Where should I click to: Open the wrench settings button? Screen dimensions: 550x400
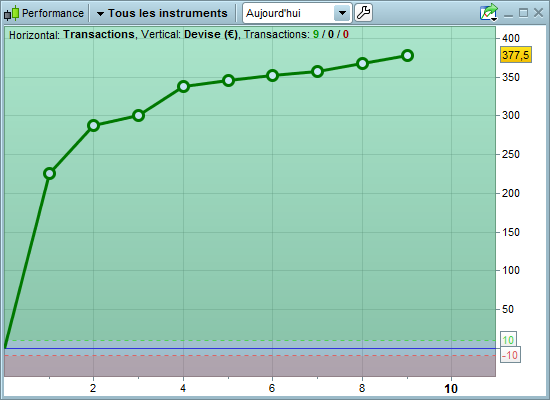click(363, 13)
